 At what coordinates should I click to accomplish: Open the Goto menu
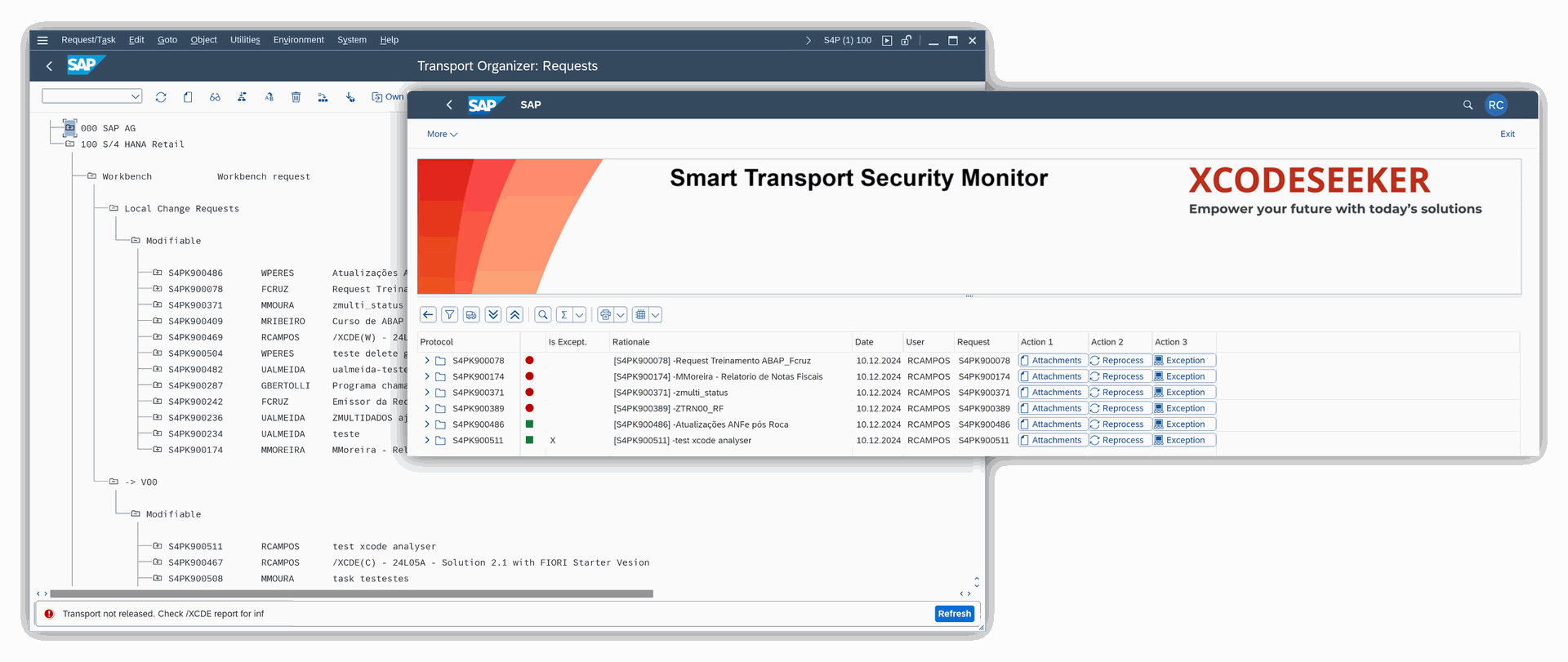coord(167,40)
